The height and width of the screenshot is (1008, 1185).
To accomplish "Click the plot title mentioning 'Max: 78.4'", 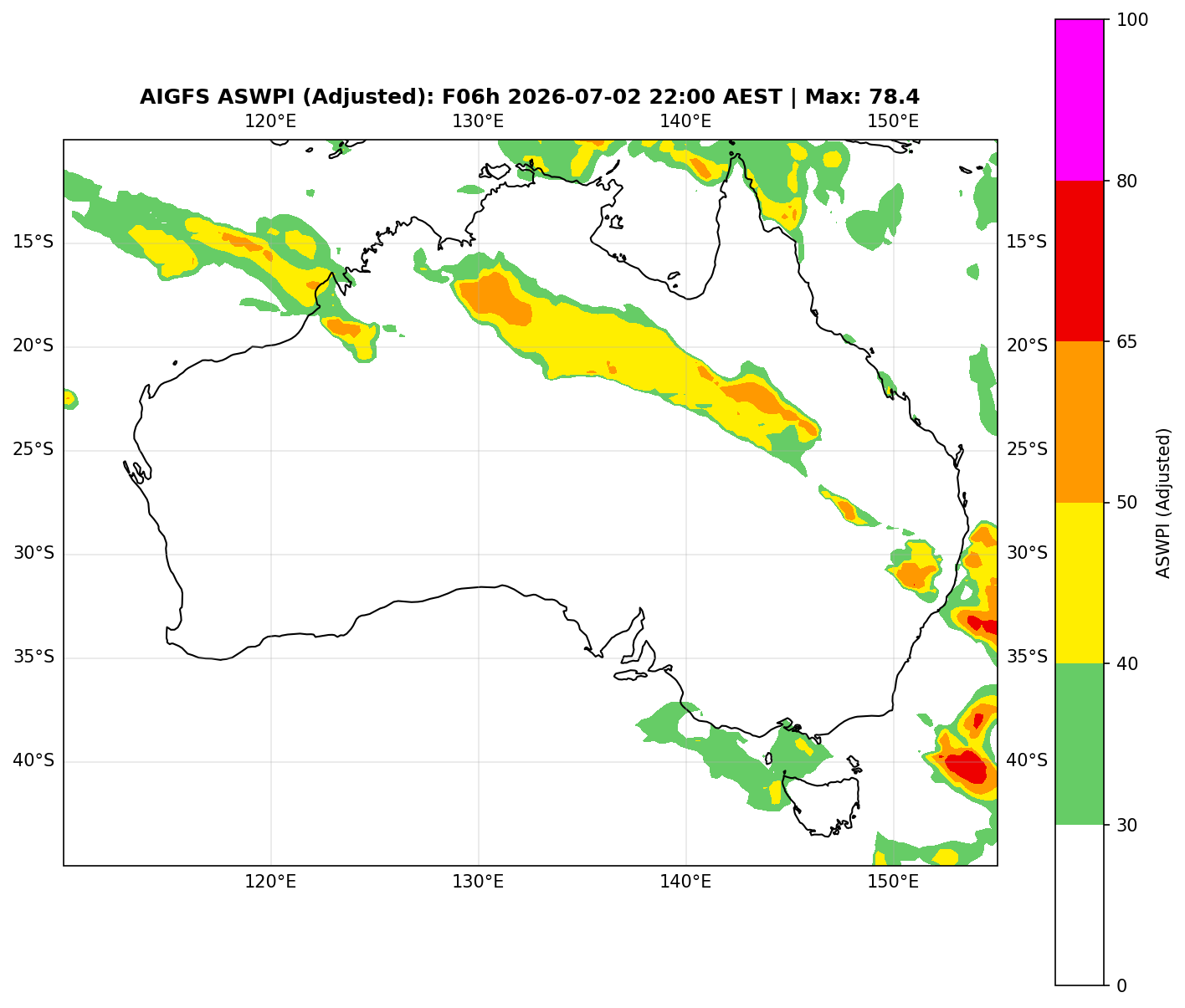I will 530,97.
